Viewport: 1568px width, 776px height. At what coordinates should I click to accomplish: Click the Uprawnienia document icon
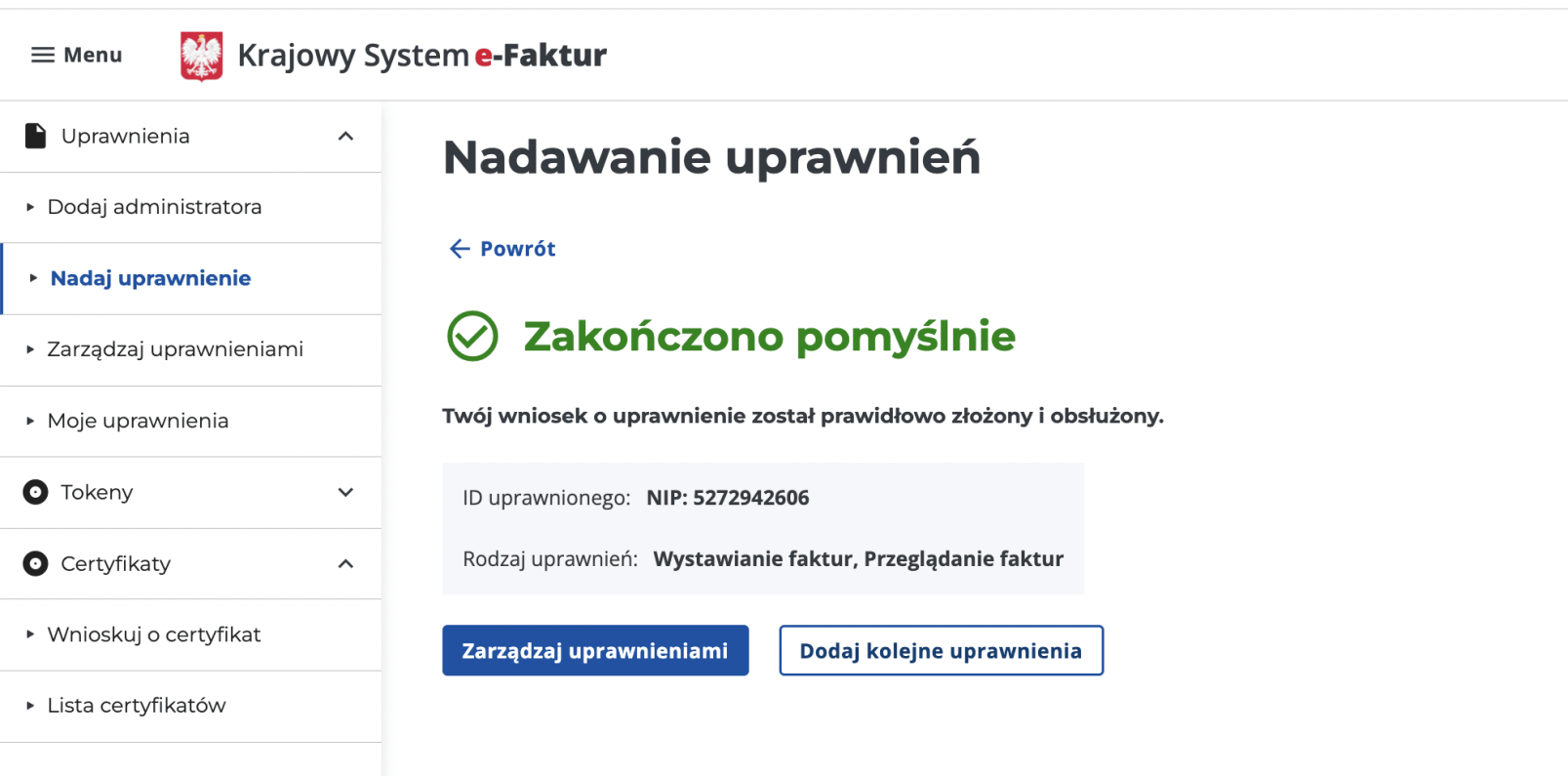tap(35, 136)
